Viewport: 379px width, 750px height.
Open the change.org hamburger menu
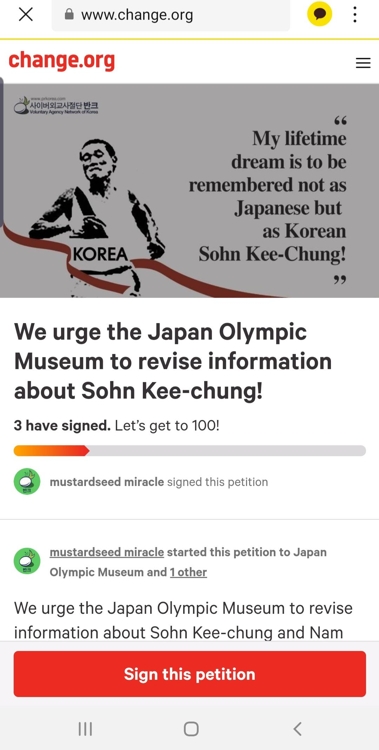363,63
